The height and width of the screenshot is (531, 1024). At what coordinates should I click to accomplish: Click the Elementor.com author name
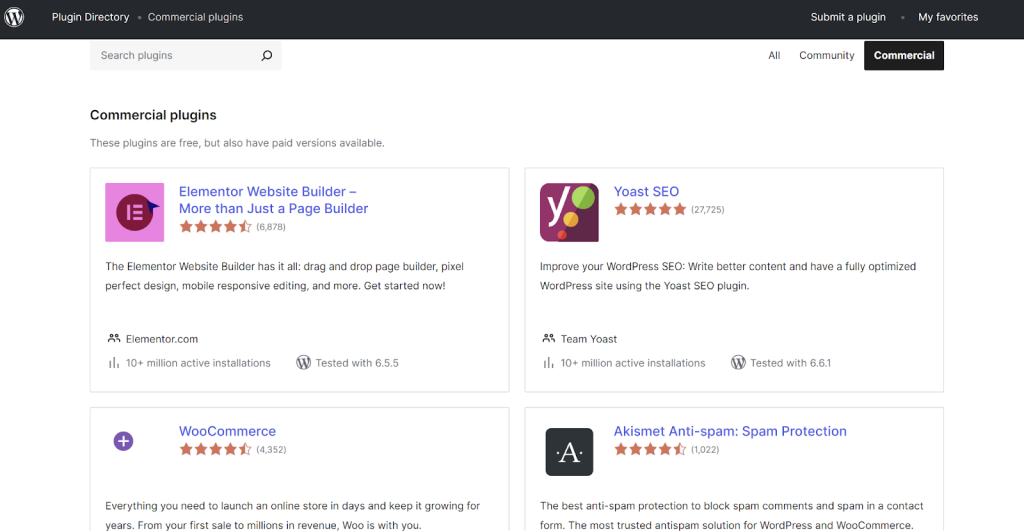pos(162,339)
